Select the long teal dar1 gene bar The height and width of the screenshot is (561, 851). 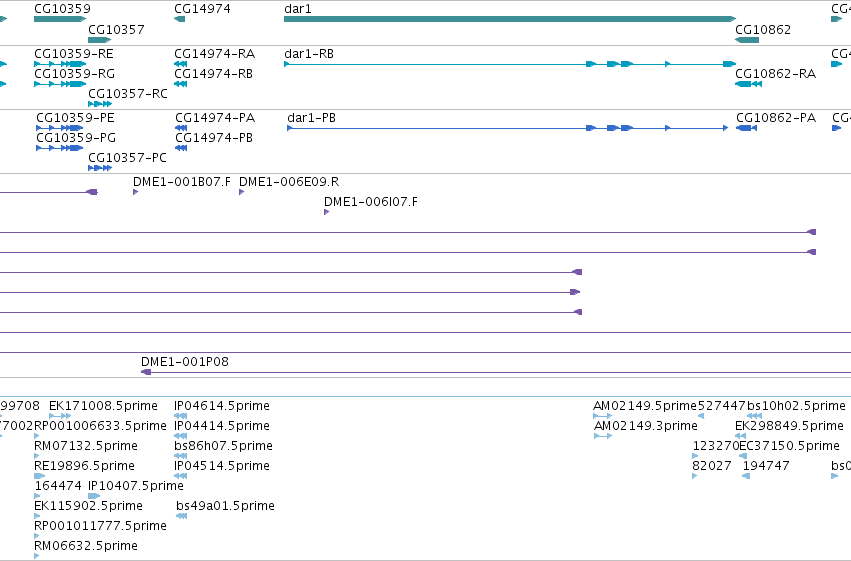(510, 19)
